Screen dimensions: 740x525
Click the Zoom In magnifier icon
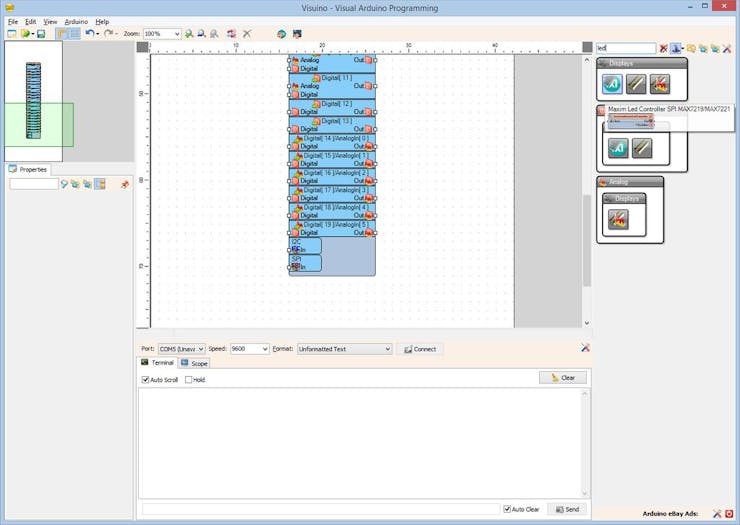pyautogui.click(x=189, y=34)
